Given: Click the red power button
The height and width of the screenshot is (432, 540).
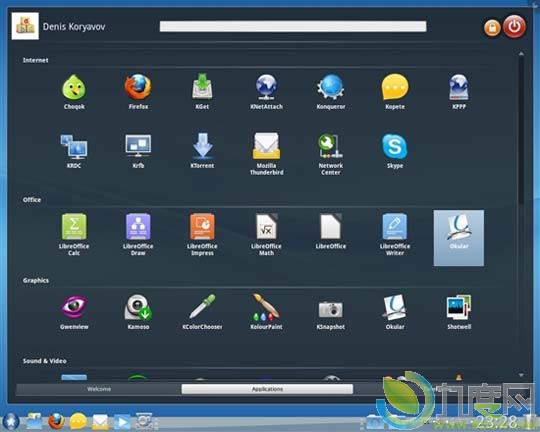Looking at the screenshot, I should [x=515, y=27].
